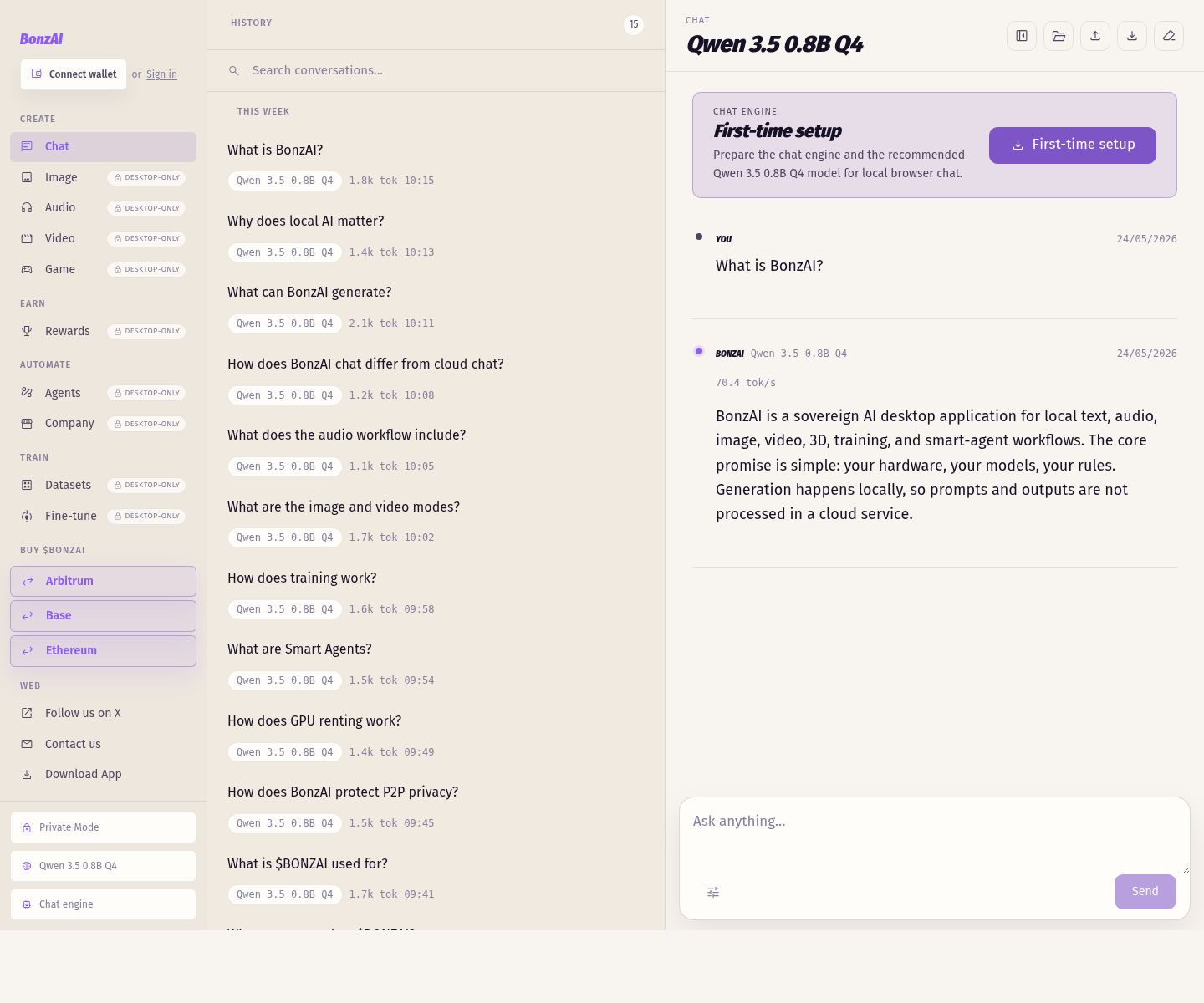Open the Agents menu item

(103, 393)
